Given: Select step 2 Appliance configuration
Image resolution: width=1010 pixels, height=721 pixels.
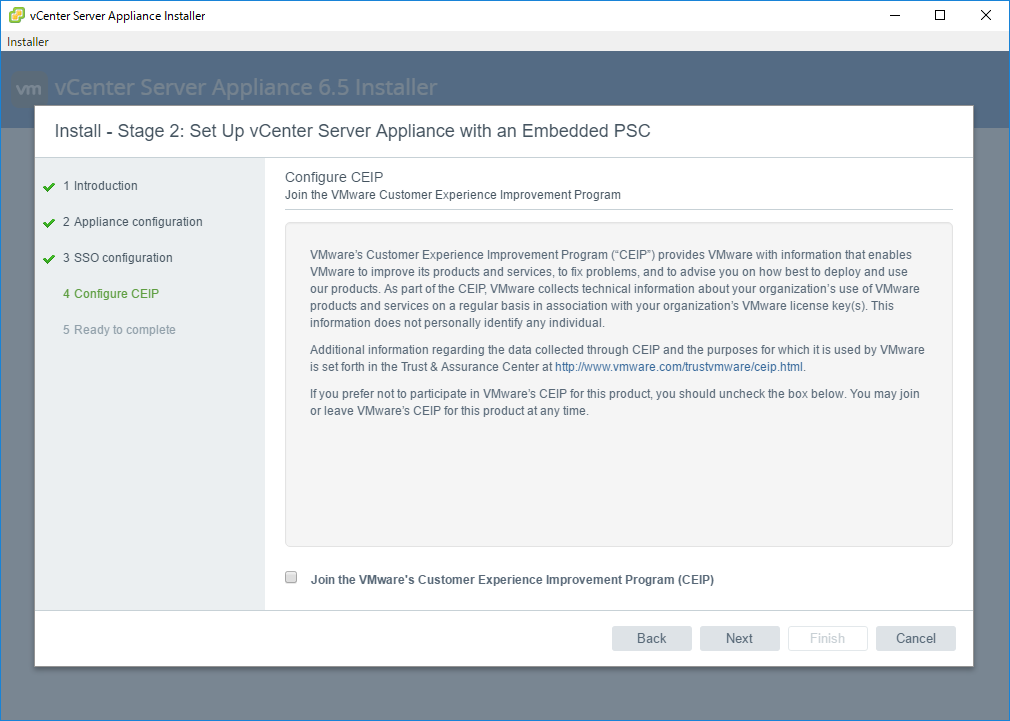Looking at the screenshot, I should [x=133, y=222].
